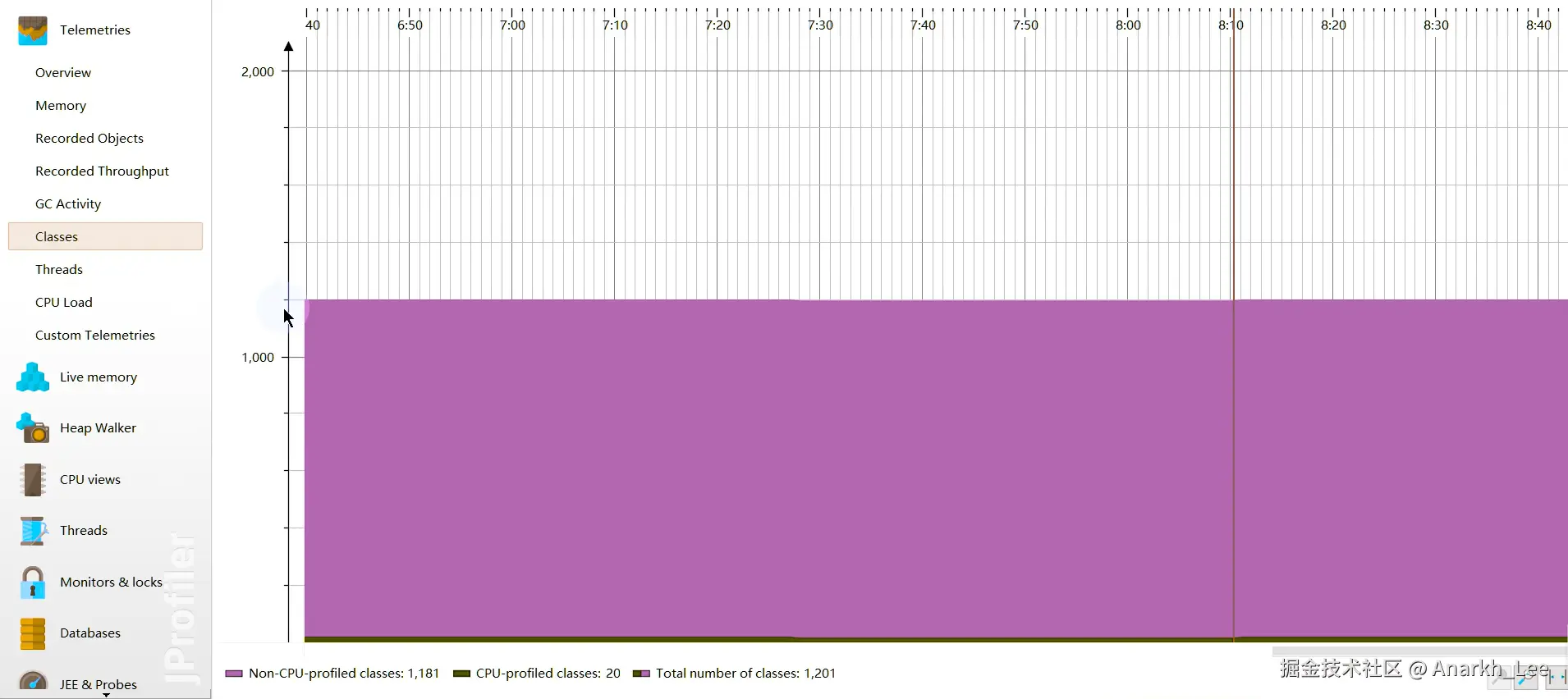Open the Heap Walker camera icon
Image resolution: width=1568 pixels, height=699 pixels.
(x=33, y=427)
